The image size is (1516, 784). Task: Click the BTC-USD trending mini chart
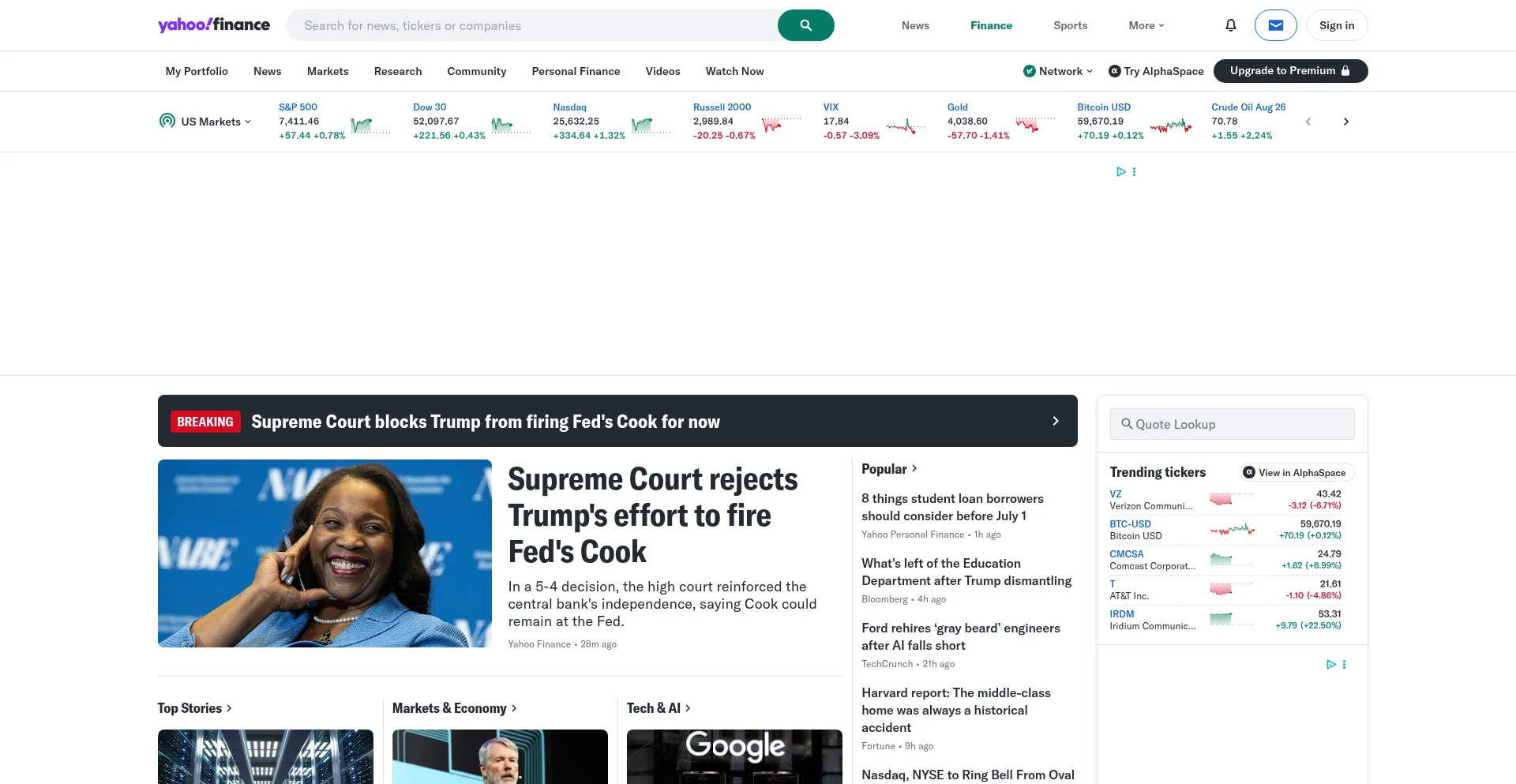[1232, 529]
